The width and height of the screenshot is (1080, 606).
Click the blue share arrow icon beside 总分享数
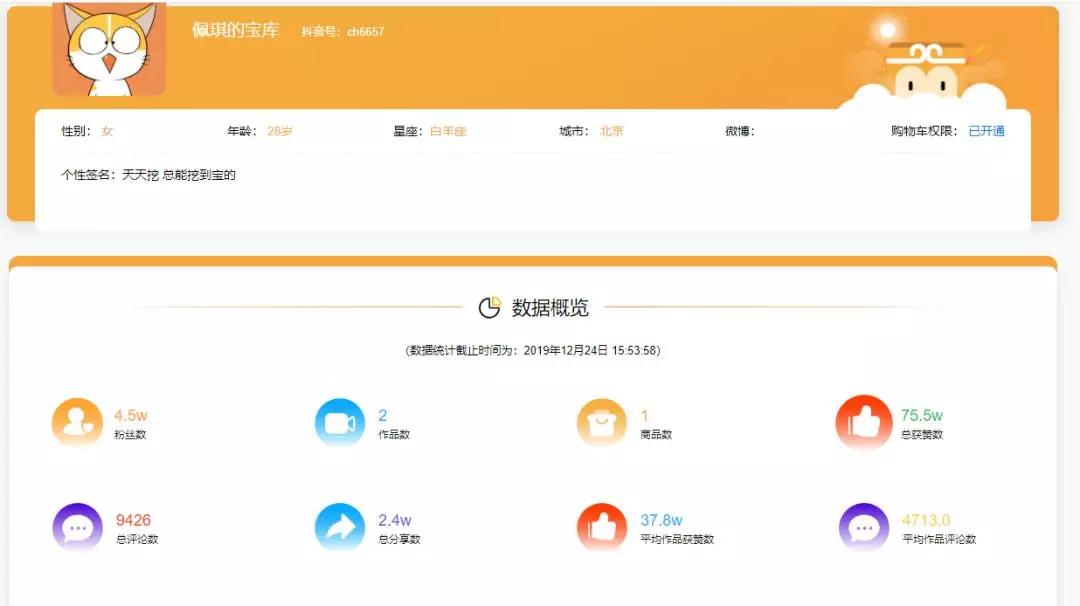coord(340,527)
